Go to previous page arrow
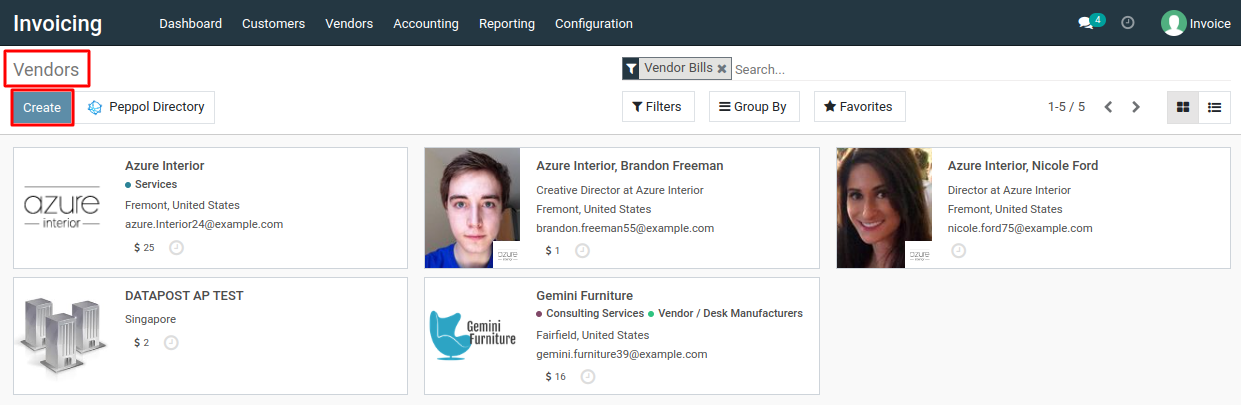This screenshot has width=1241, height=405. click(1108, 107)
